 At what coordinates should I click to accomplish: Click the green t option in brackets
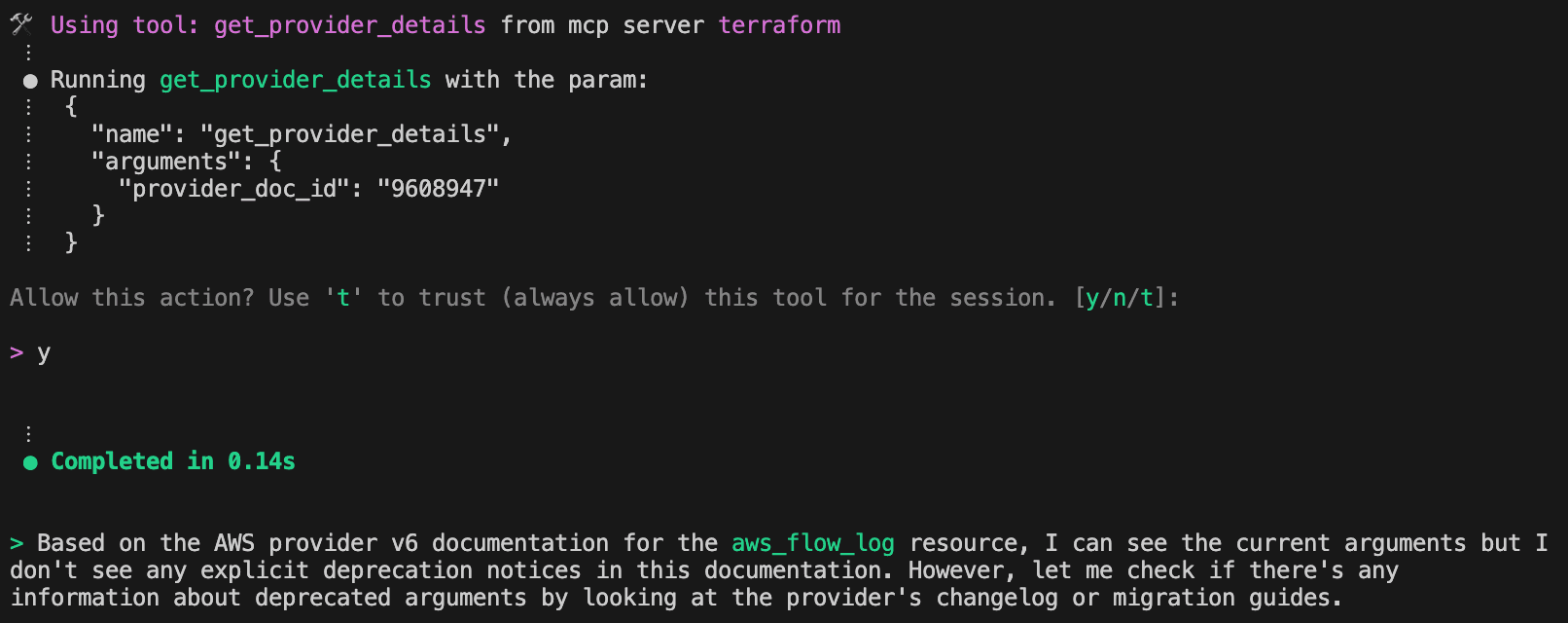pos(1147,298)
